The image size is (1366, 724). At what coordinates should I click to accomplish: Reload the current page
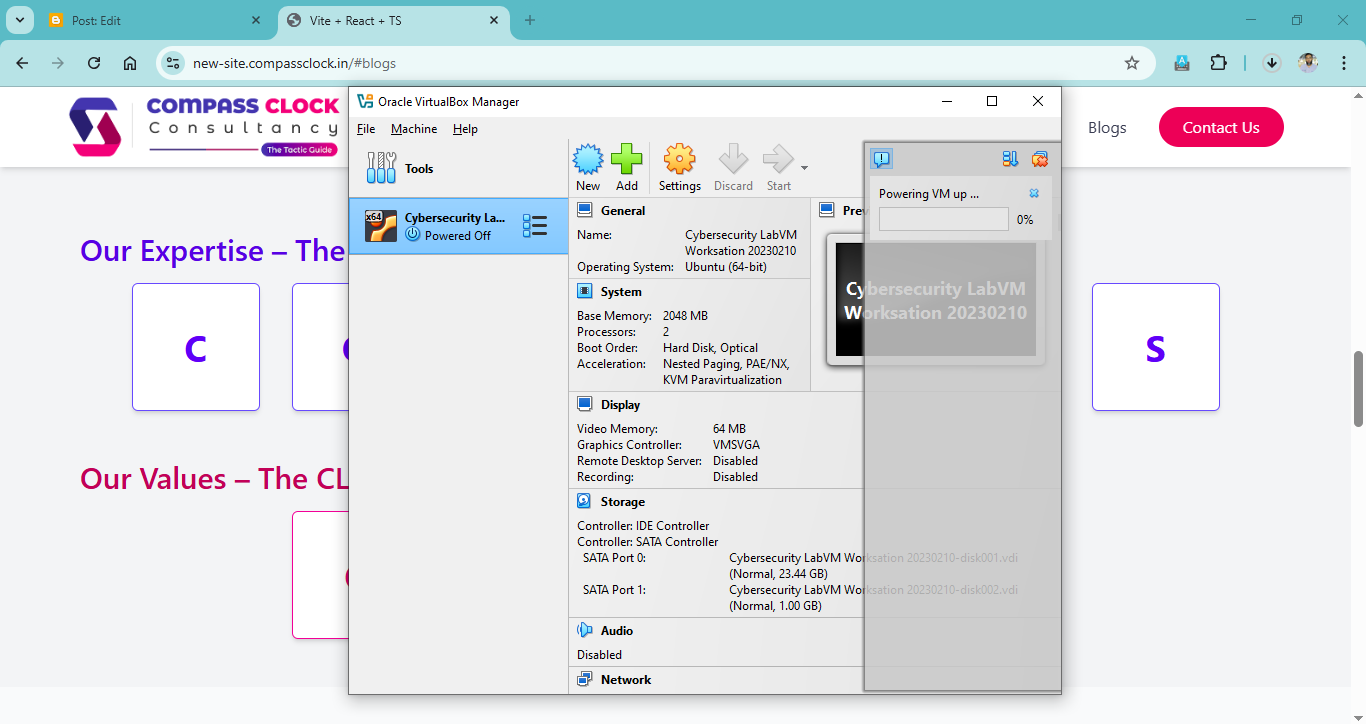pos(94,63)
